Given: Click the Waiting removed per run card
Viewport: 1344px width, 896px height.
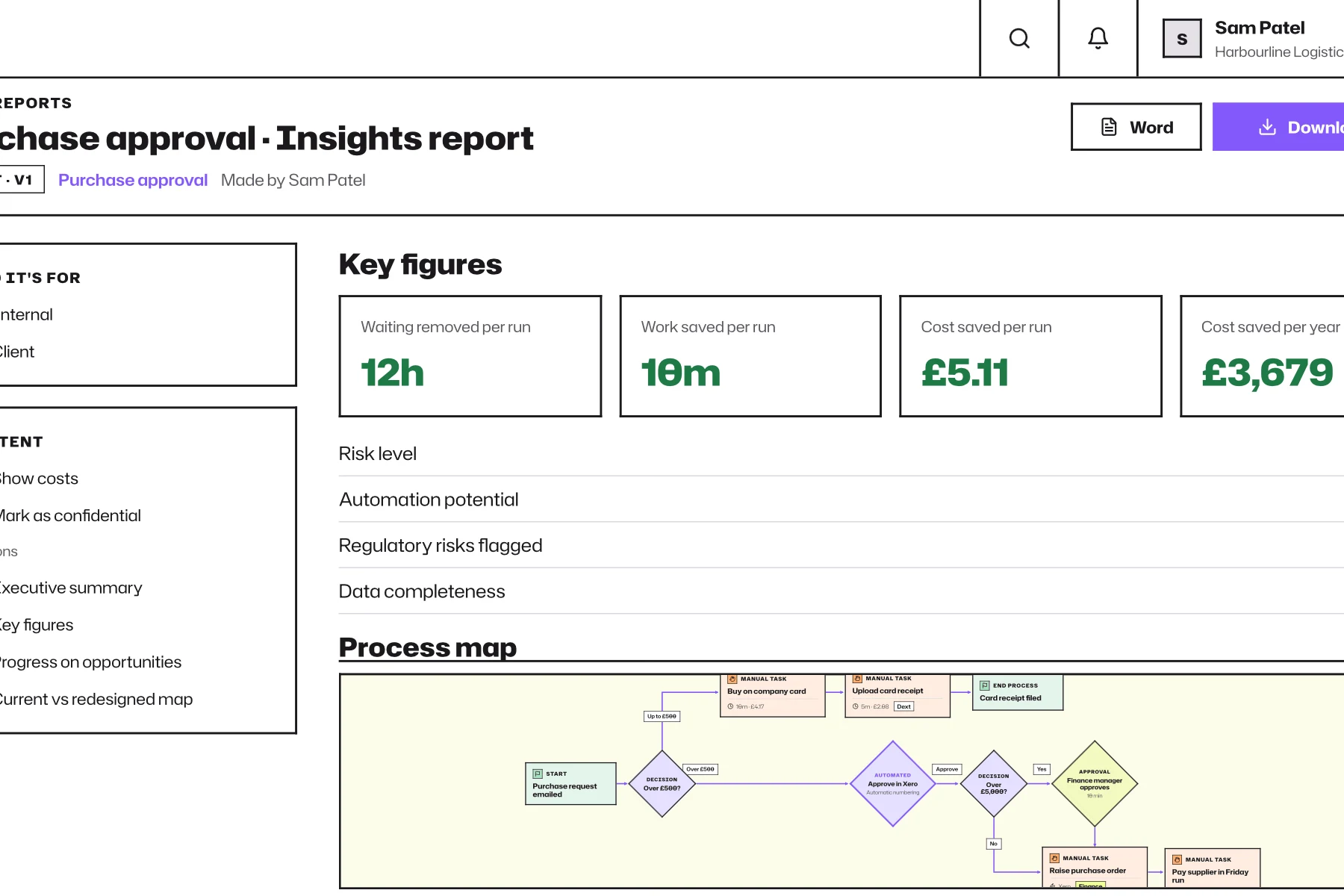Looking at the screenshot, I should (x=470, y=356).
